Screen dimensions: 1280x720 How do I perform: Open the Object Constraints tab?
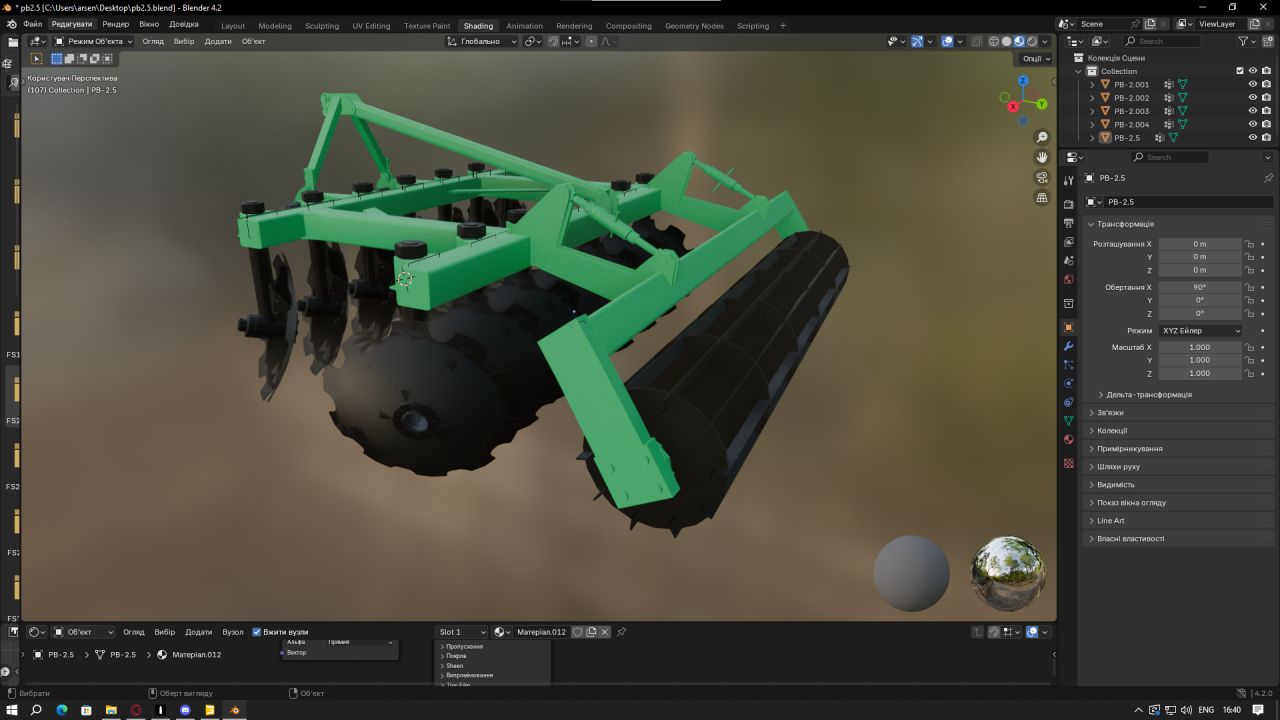pyautogui.click(x=1068, y=402)
